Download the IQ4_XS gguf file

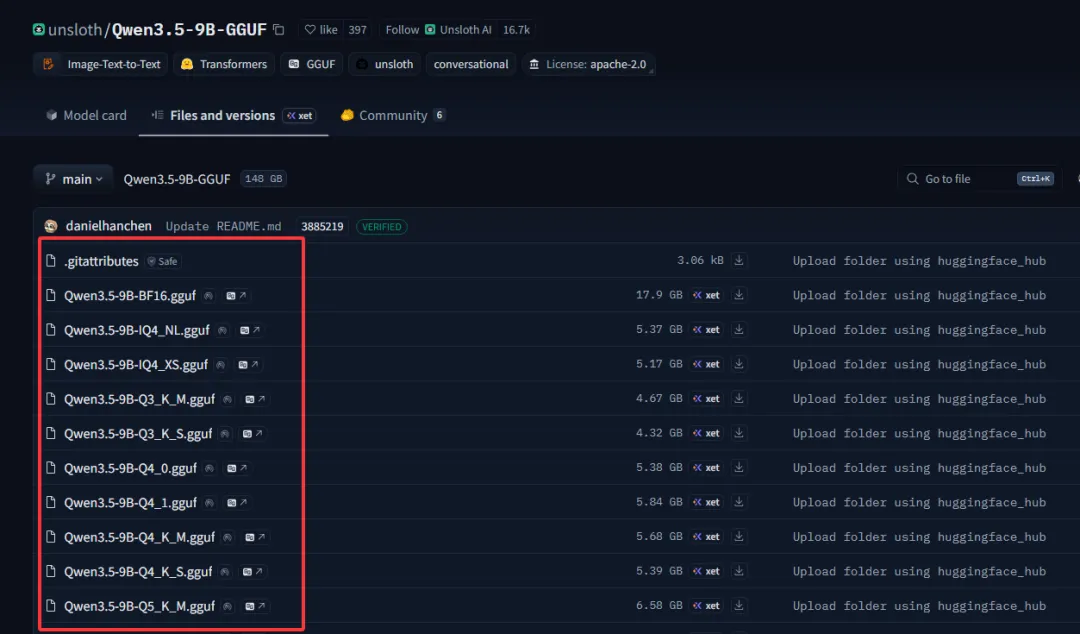(738, 364)
